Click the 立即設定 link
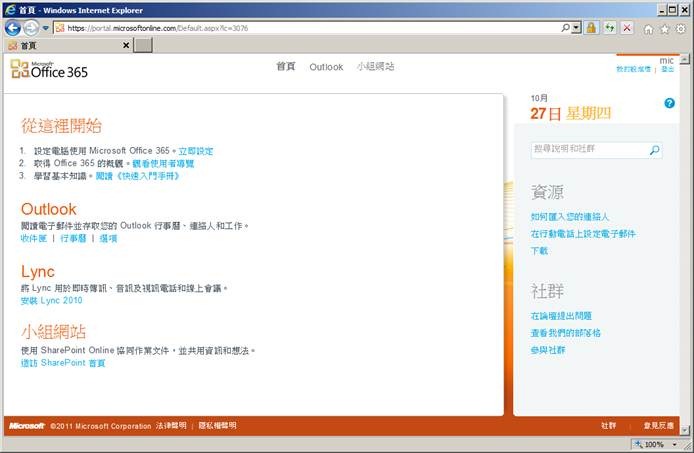The image size is (694, 453). (x=196, y=151)
